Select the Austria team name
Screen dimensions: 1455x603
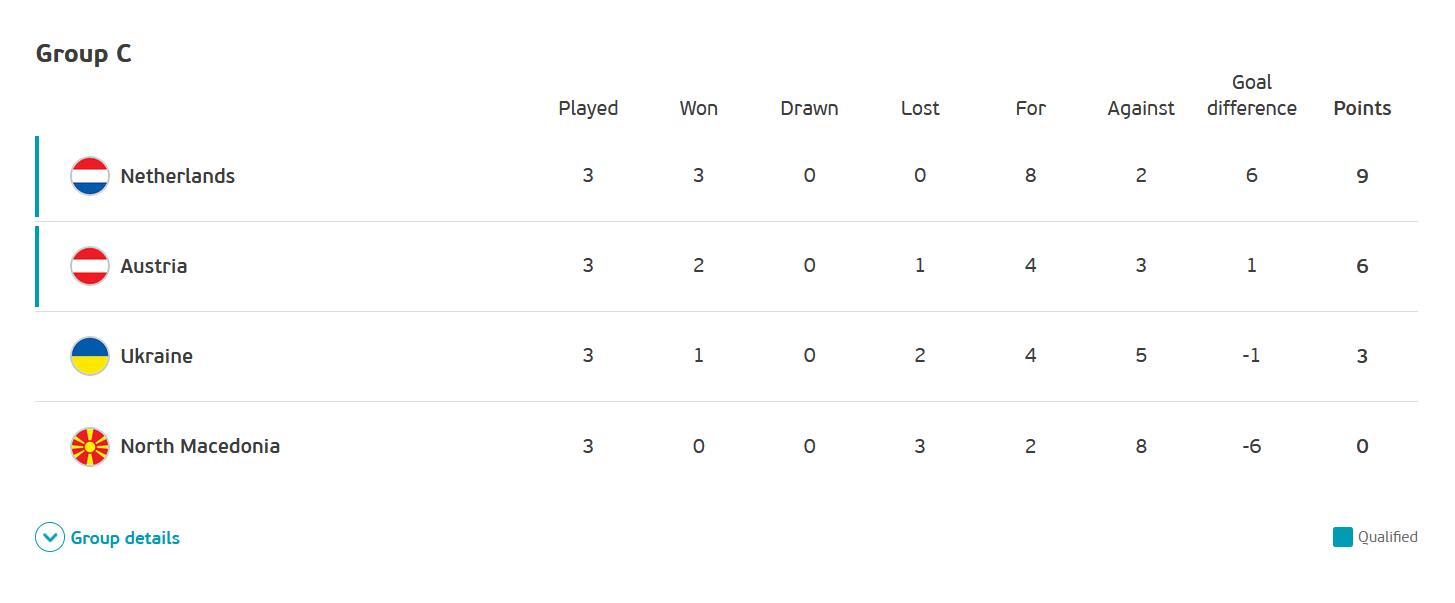coord(154,266)
